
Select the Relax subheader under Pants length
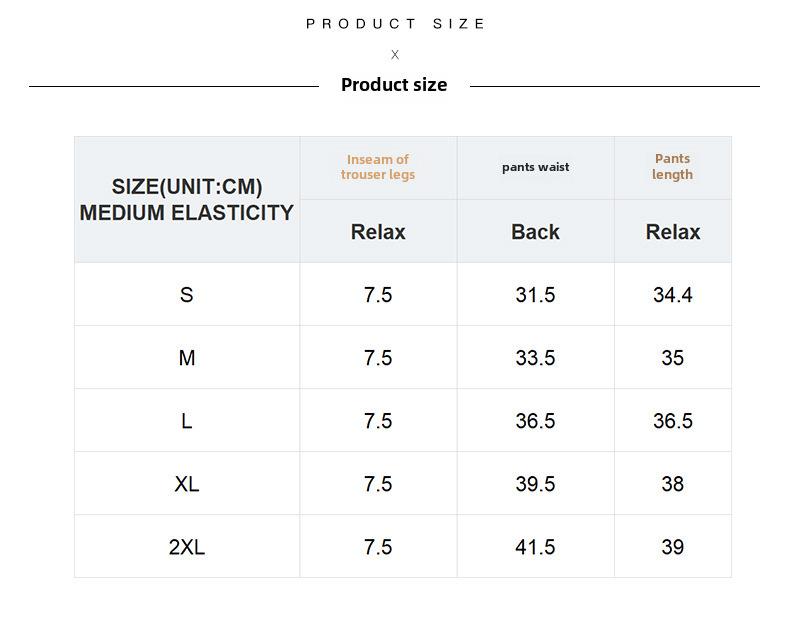[x=673, y=231]
